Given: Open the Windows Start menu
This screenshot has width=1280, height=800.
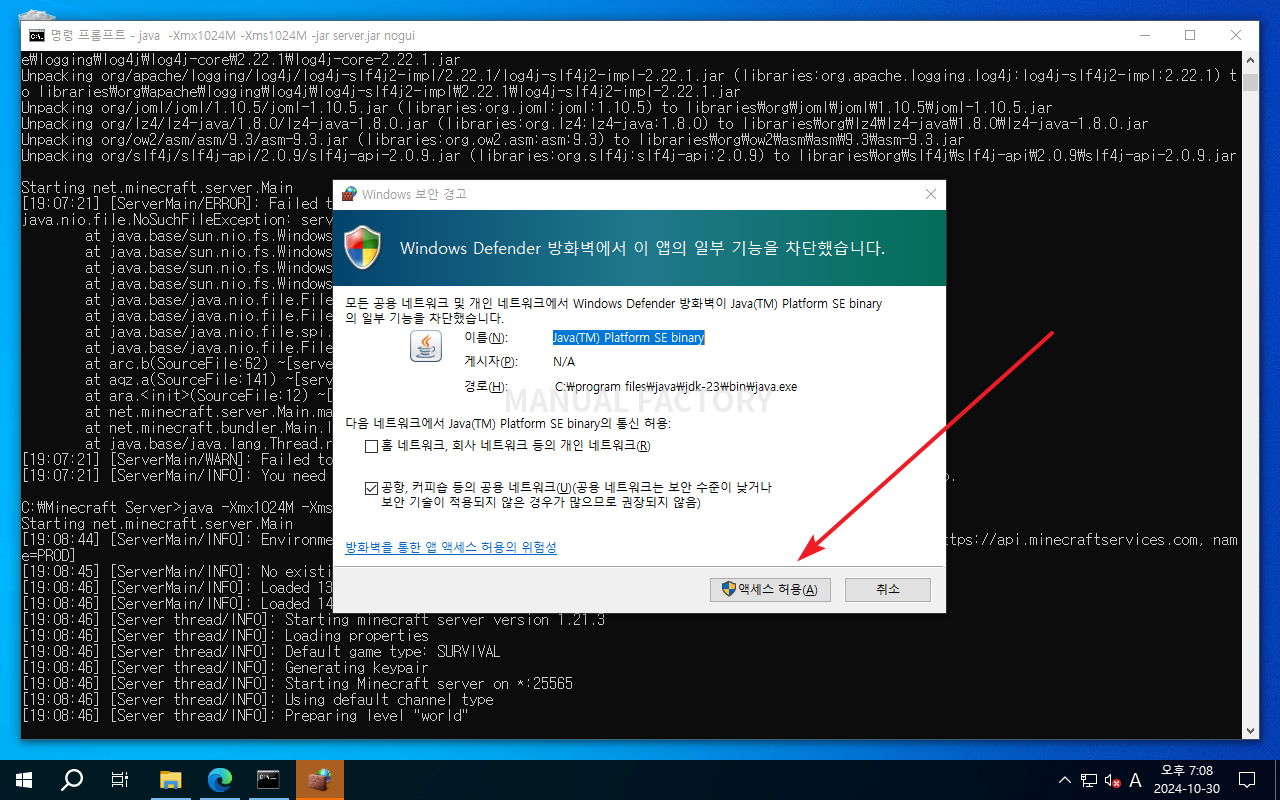Looking at the screenshot, I should pos(24,780).
